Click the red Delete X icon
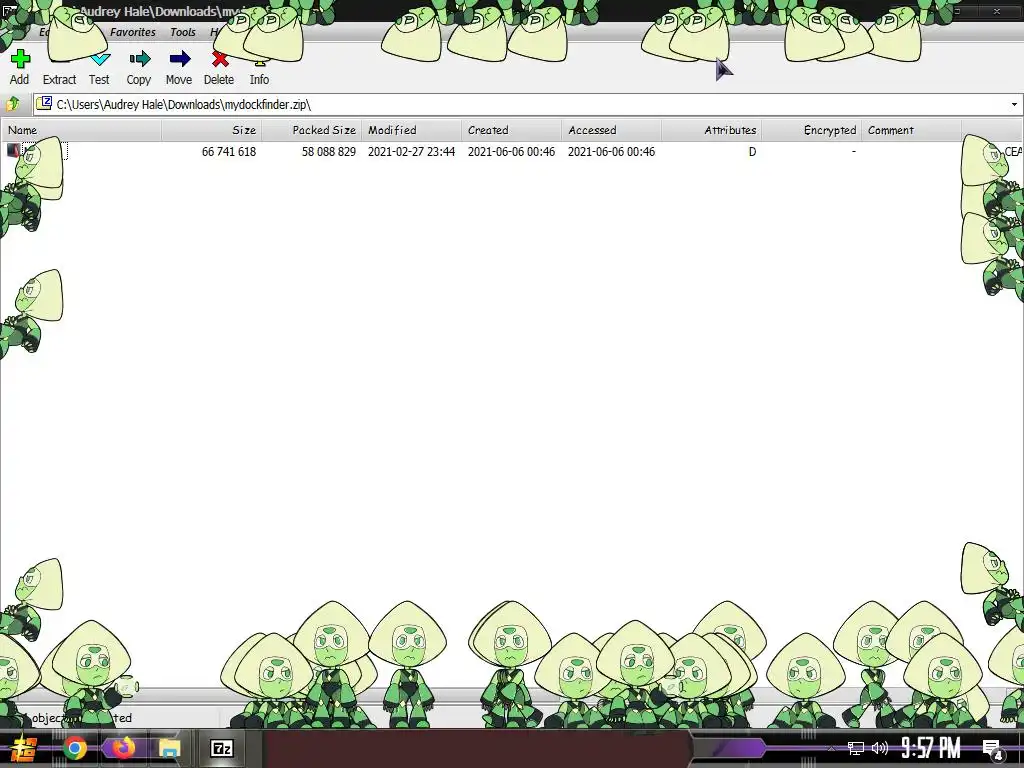 (220, 59)
